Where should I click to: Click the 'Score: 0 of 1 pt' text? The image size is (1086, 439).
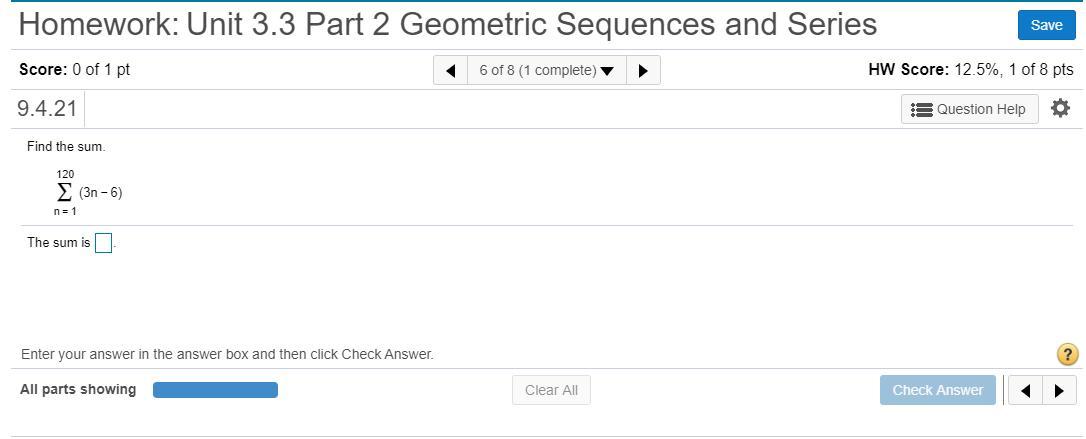coord(75,69)
